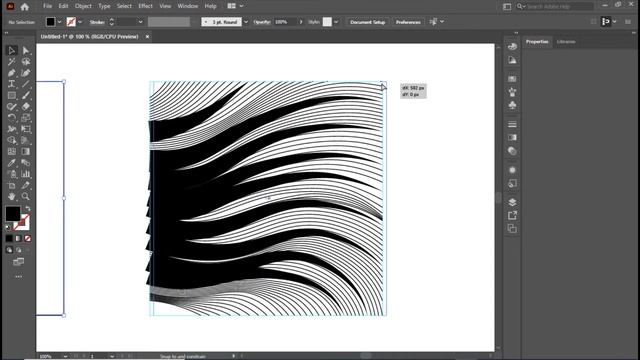Select the Hand tool
The width and height of the screenshot is (640, 360).
[11, 196]
